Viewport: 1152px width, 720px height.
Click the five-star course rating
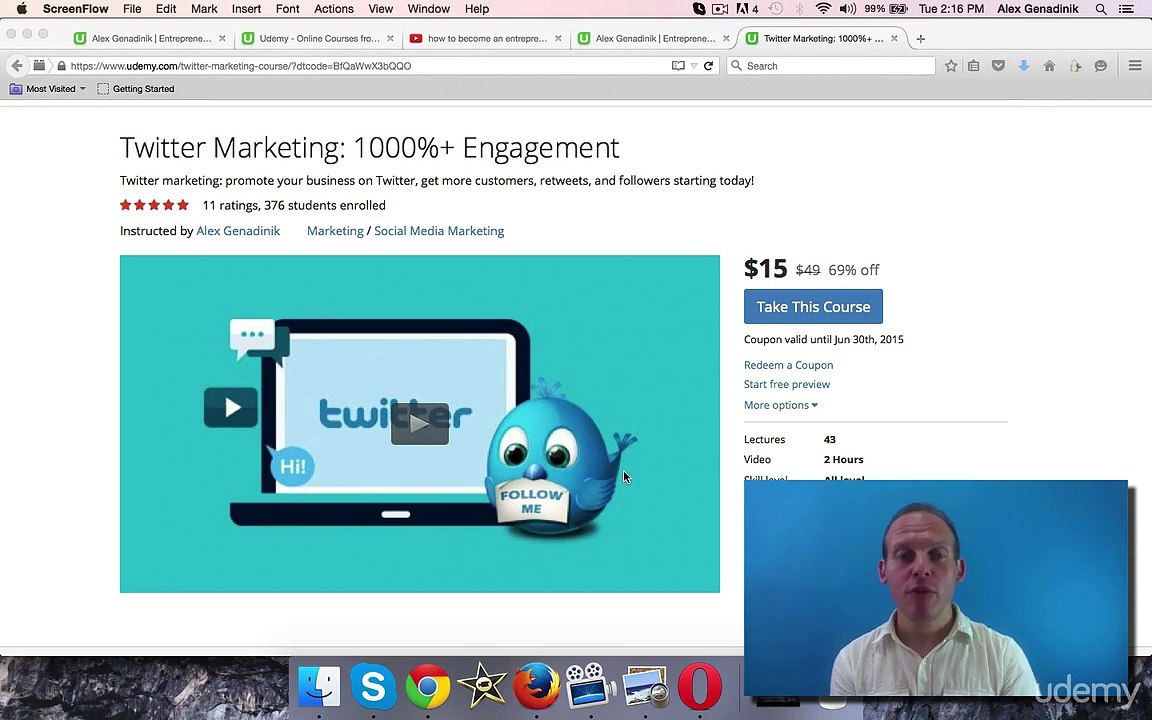coord(154,205)
